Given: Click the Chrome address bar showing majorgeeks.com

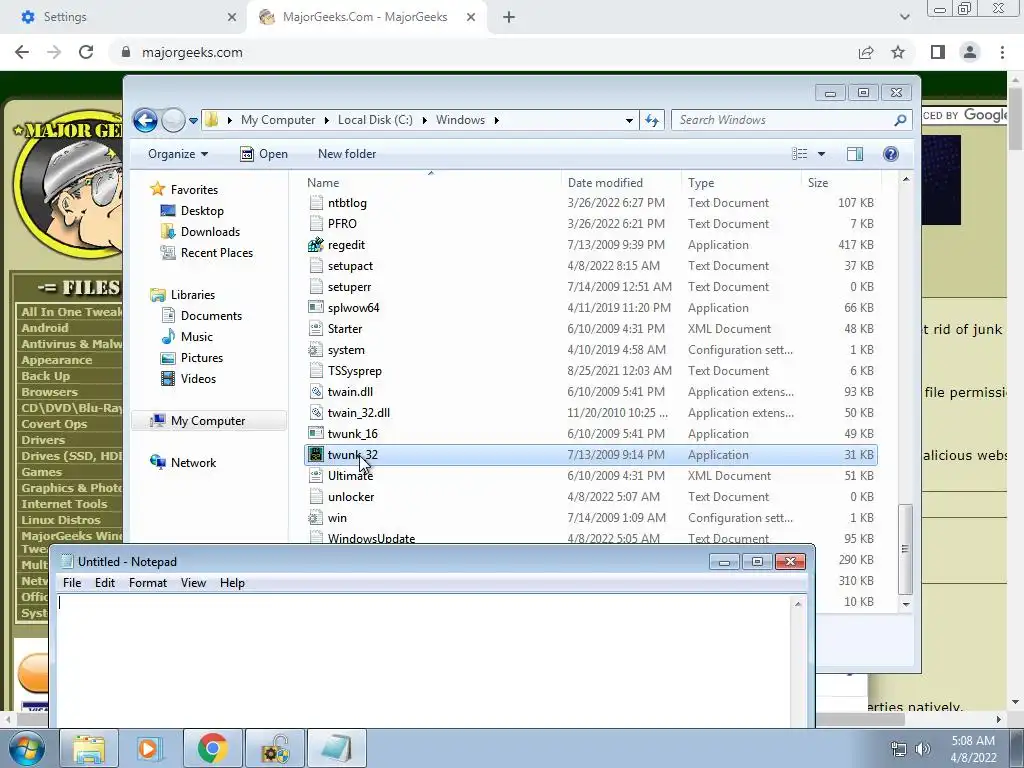Looking at the screenshot, I should pos(483,52).
